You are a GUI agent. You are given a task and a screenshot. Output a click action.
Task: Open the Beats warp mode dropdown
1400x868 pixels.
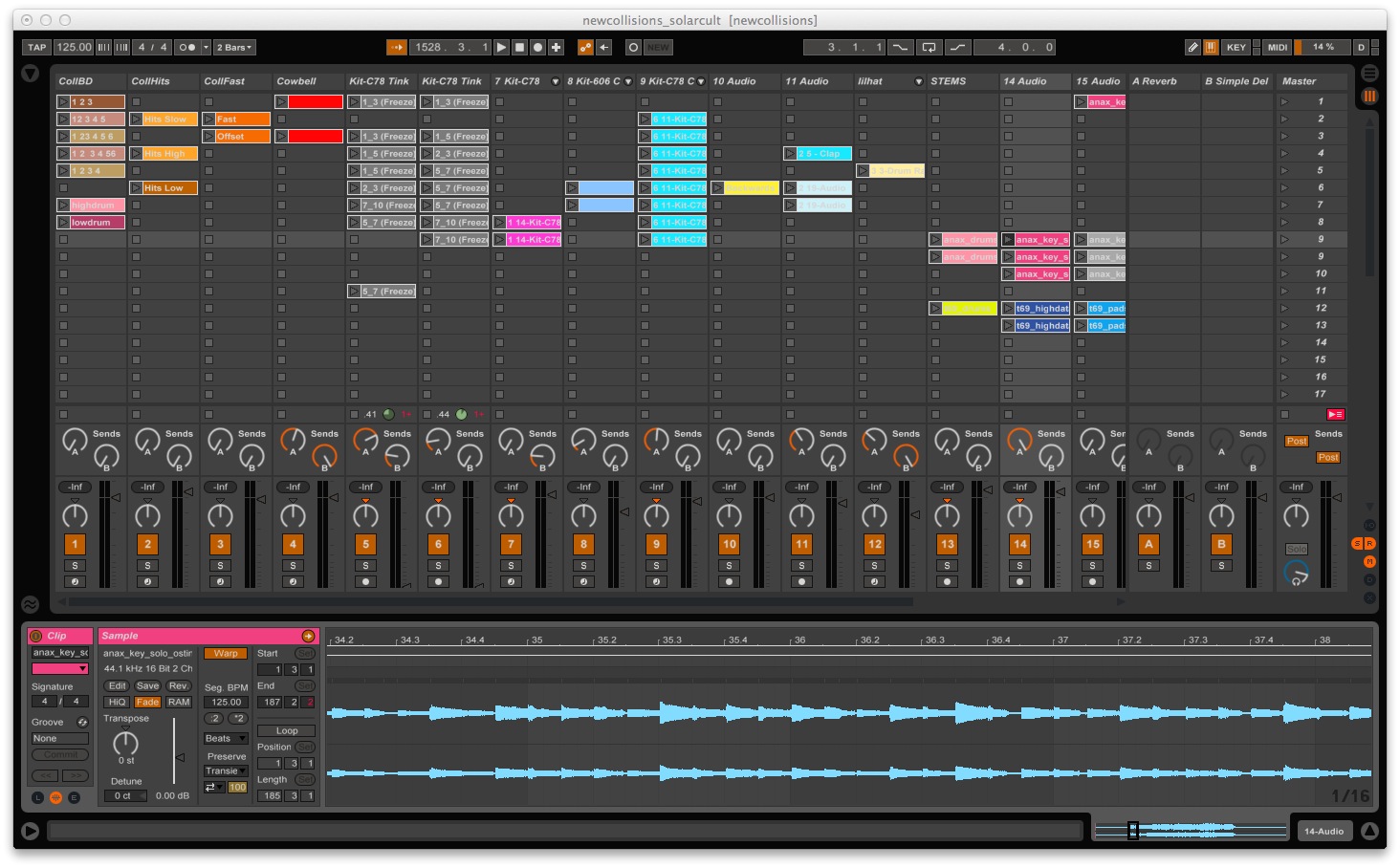(x=226, y=738)
